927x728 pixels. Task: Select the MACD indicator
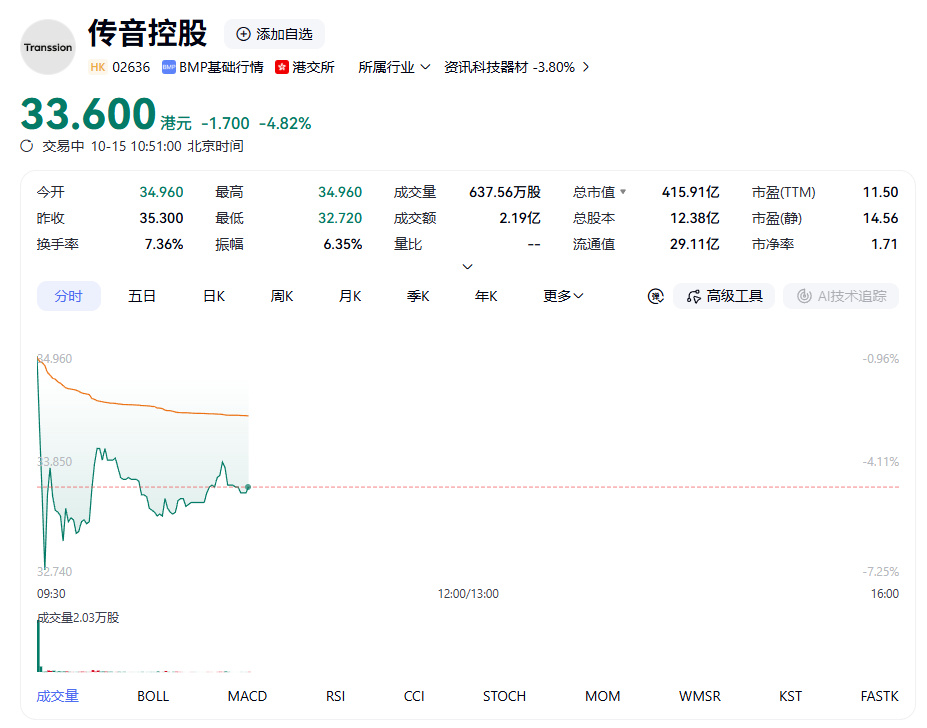coord(247,696)
